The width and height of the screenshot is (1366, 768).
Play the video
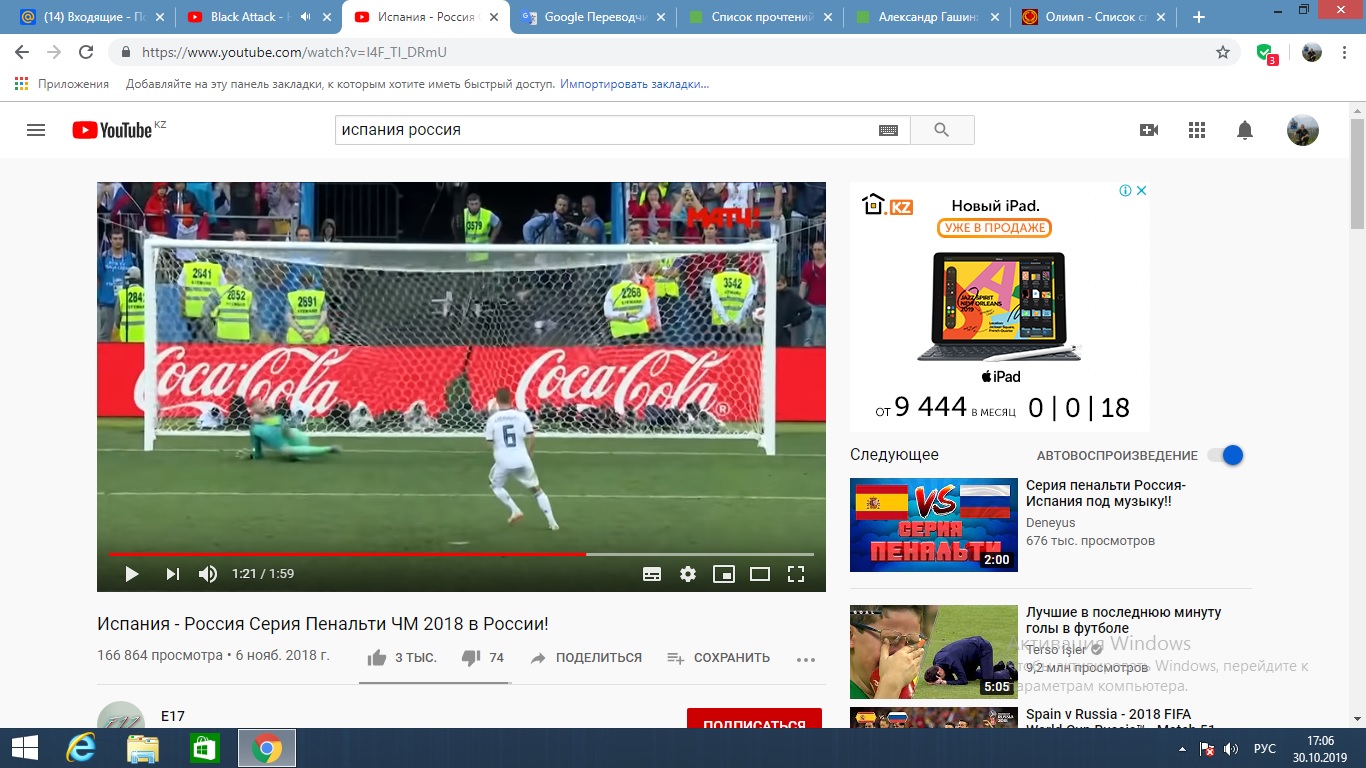click(x=132, y=574)
